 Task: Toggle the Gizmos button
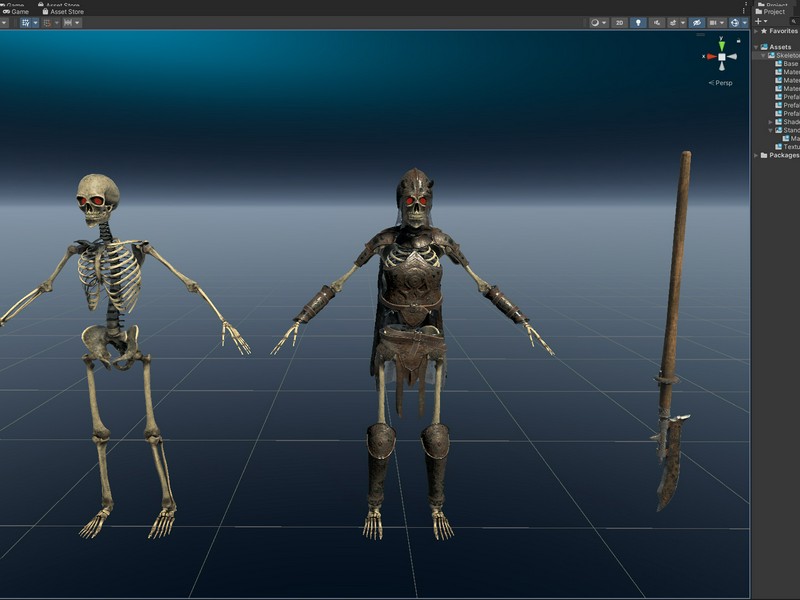point(734,23)
